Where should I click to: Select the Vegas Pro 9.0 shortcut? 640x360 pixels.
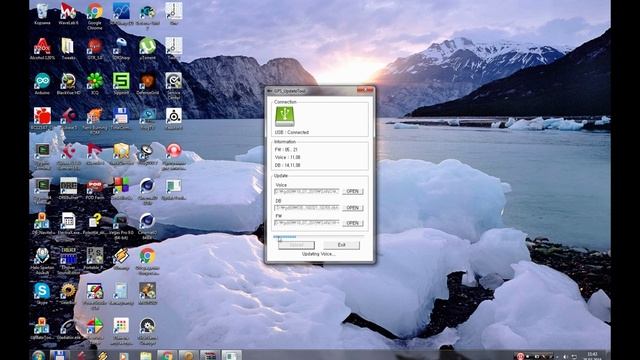click(x=121, y=226)
